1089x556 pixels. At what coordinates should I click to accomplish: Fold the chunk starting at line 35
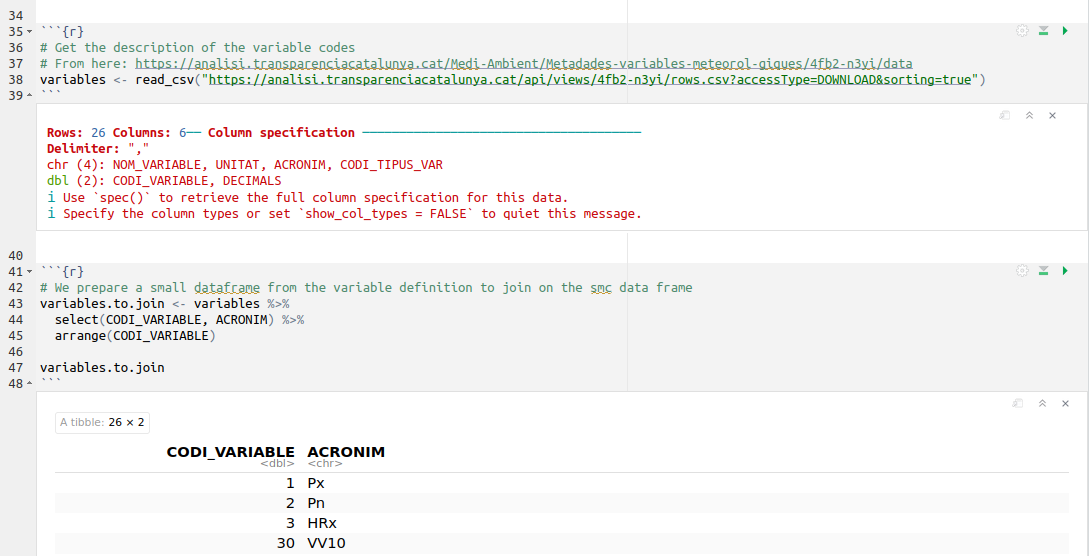(x=29, y=32)
